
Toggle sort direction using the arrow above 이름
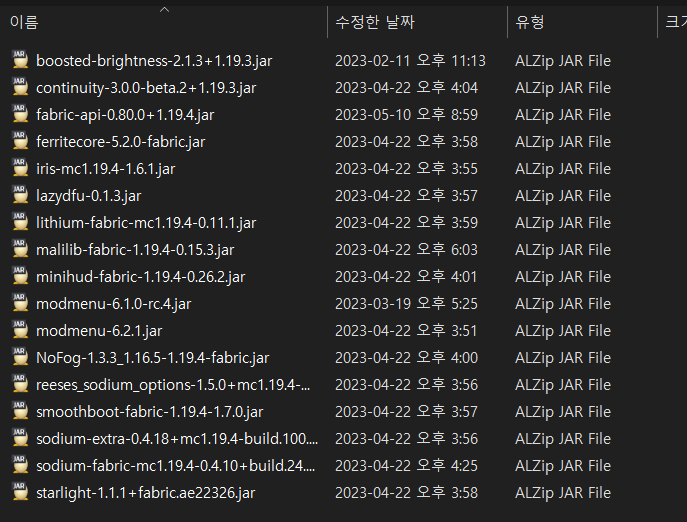click(164, 9)
